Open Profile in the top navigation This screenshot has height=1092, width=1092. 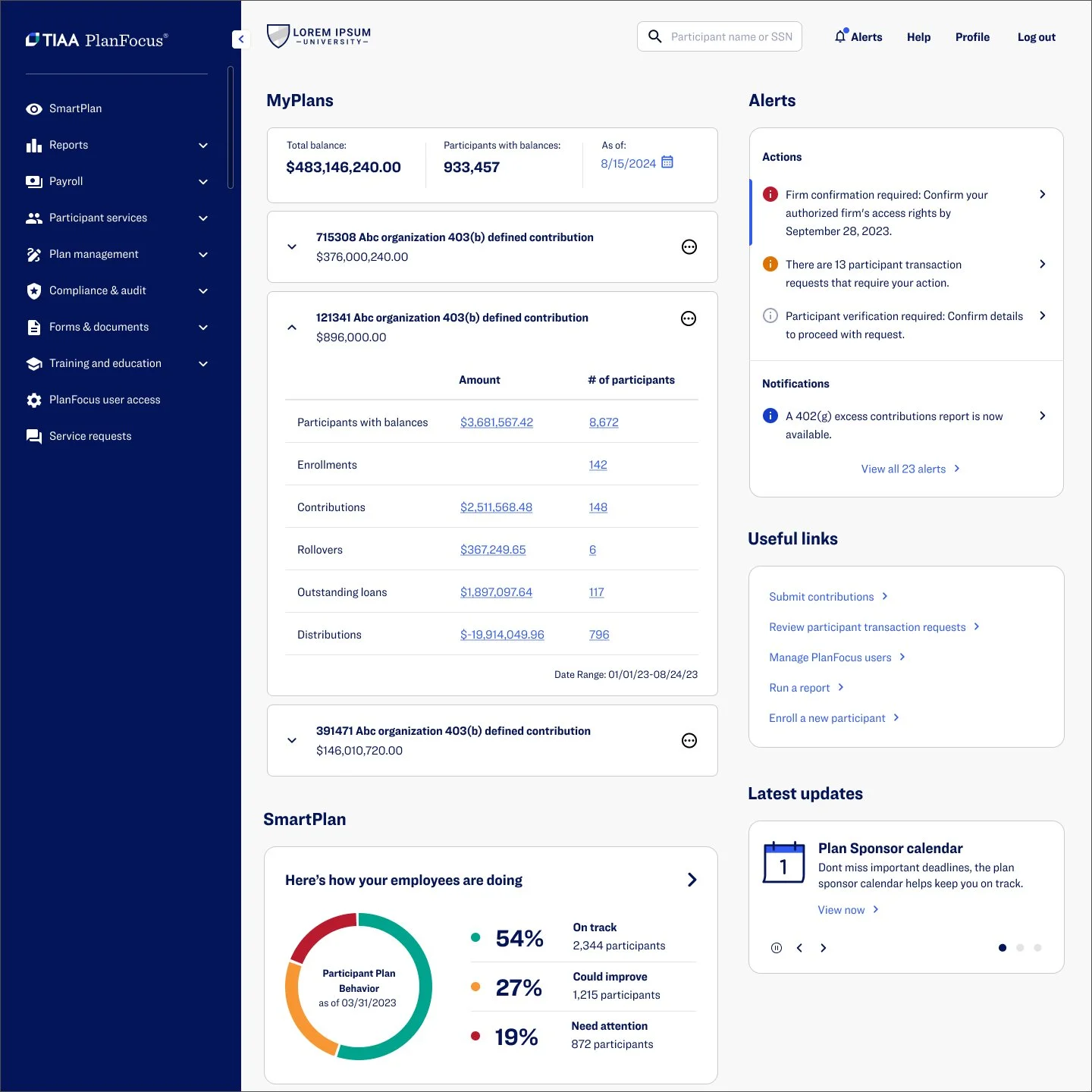coord(972,37)
